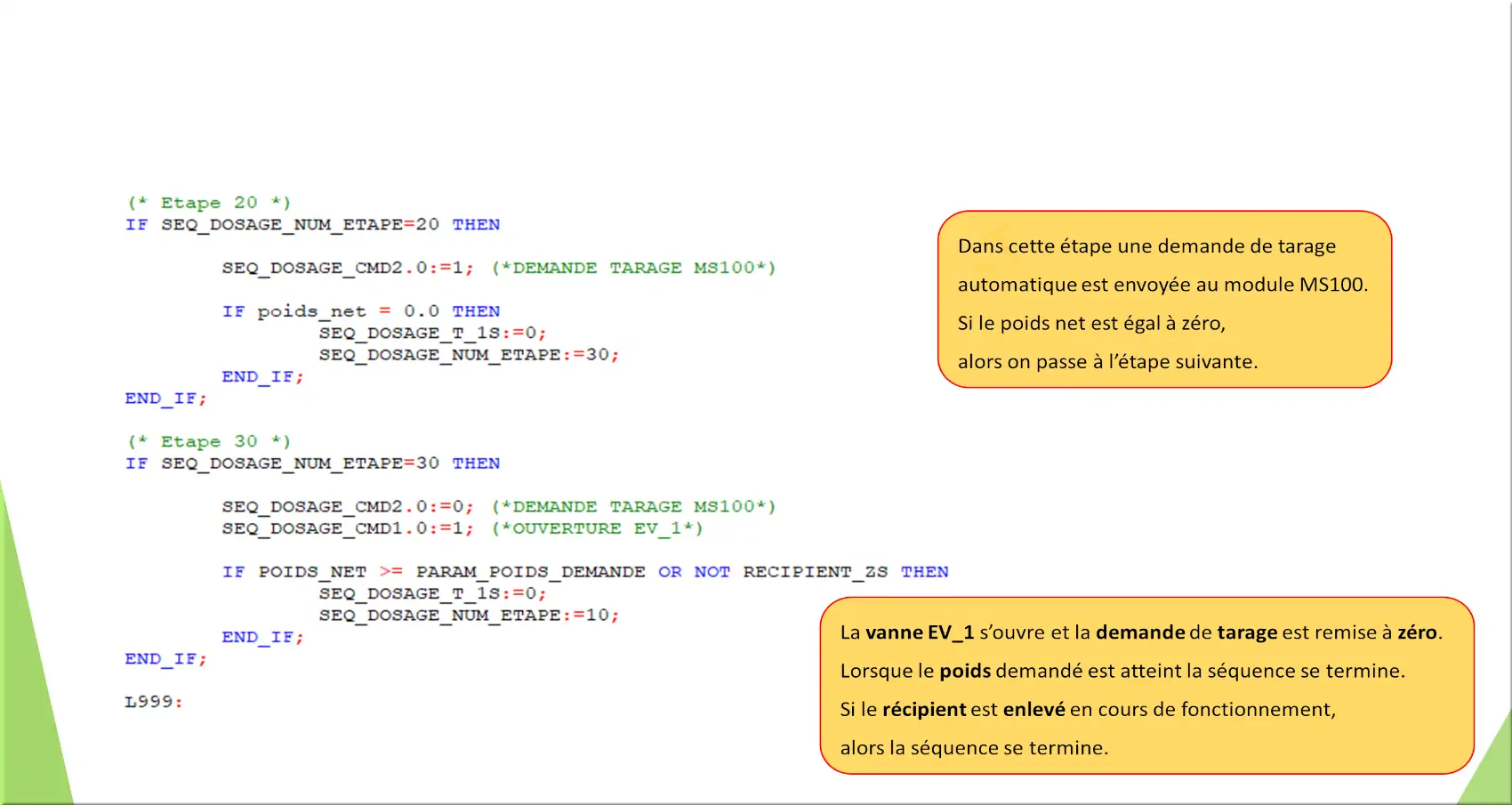The height and width of the screenshot is (805, 1512).
Task: Click text 'Dans cette étape une demande de tarage'
Action: click(x=1146, y=246)
